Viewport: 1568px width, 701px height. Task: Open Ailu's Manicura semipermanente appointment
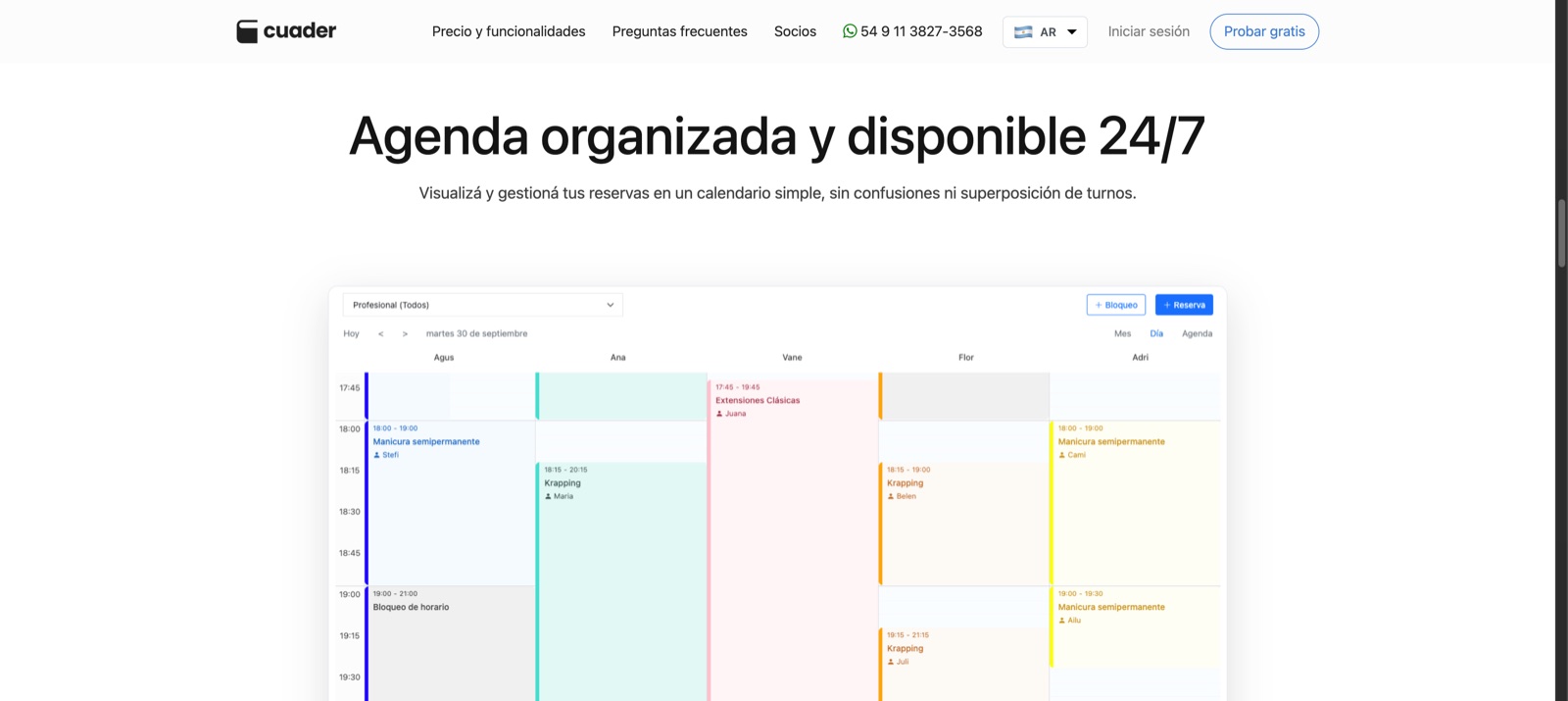coord(1135,627)
